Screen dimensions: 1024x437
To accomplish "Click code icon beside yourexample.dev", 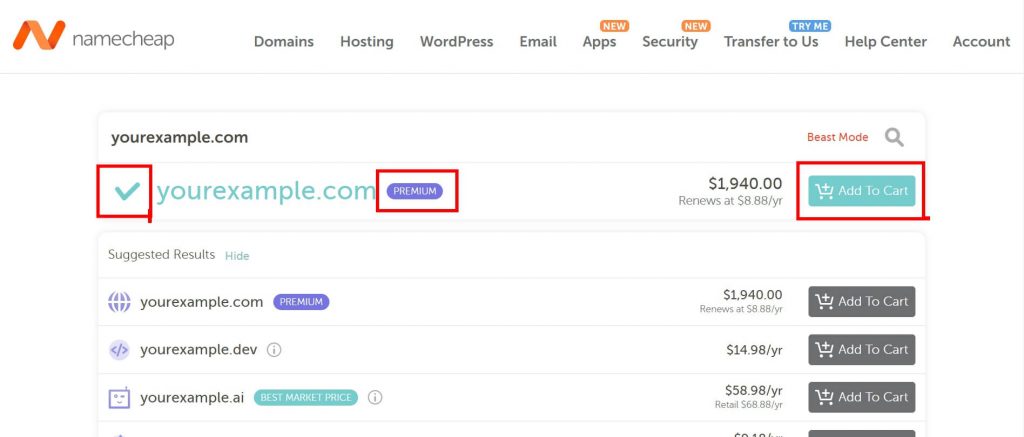I will point(119,349).
